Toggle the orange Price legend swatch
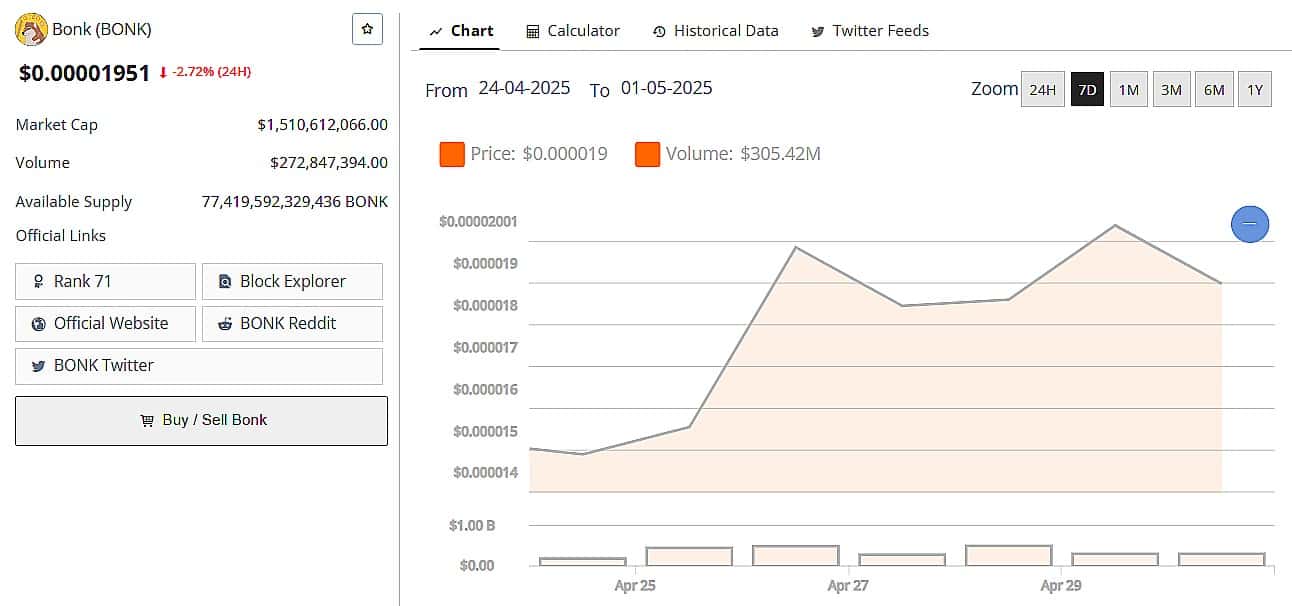This screenshot has height=606, width=1292. (452, 154)
